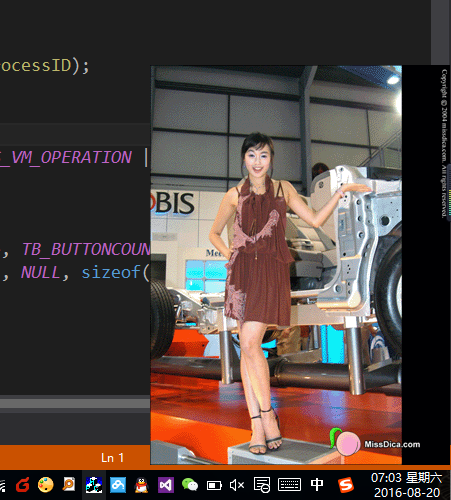Switch the 中 input language indicator
This screenshot has width=451, height=500.
pos(317,485)
